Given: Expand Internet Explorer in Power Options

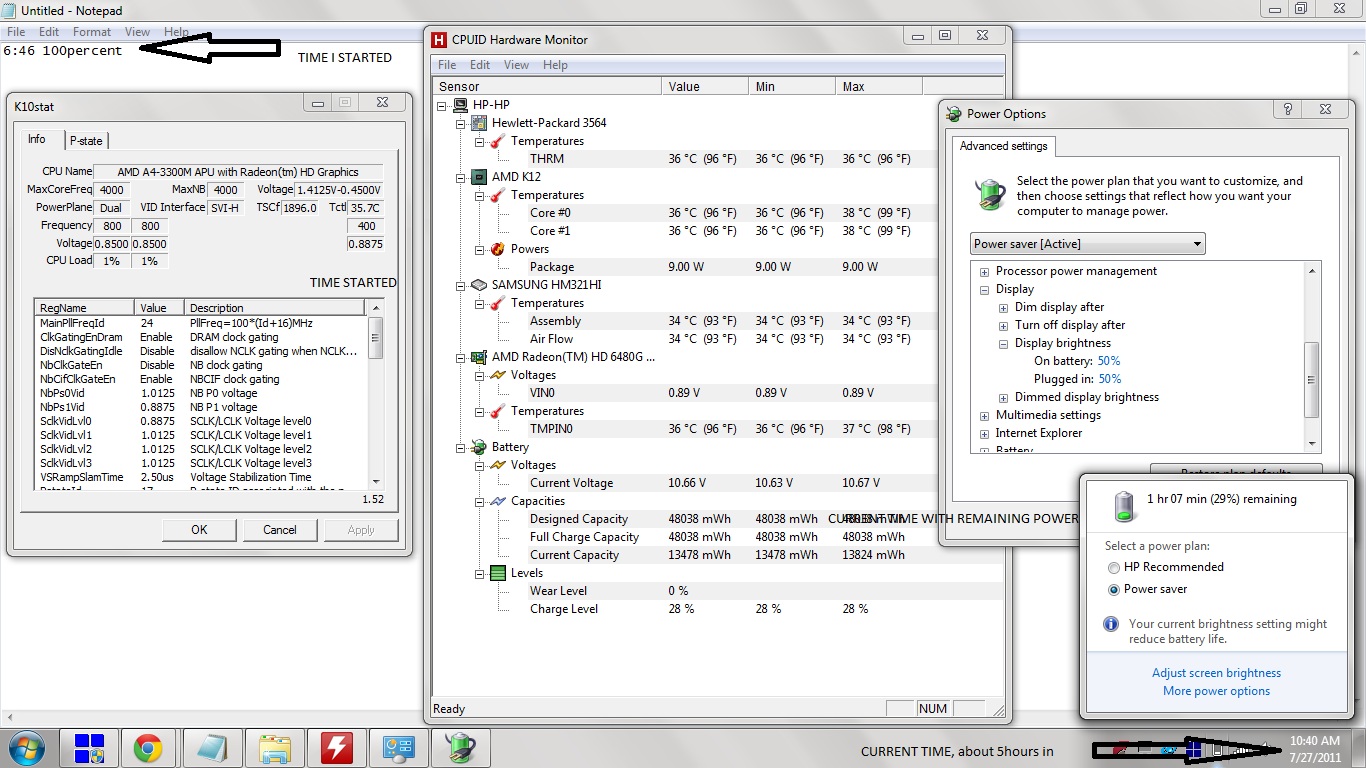Looking at the screenshot, I should click(985, 434).
